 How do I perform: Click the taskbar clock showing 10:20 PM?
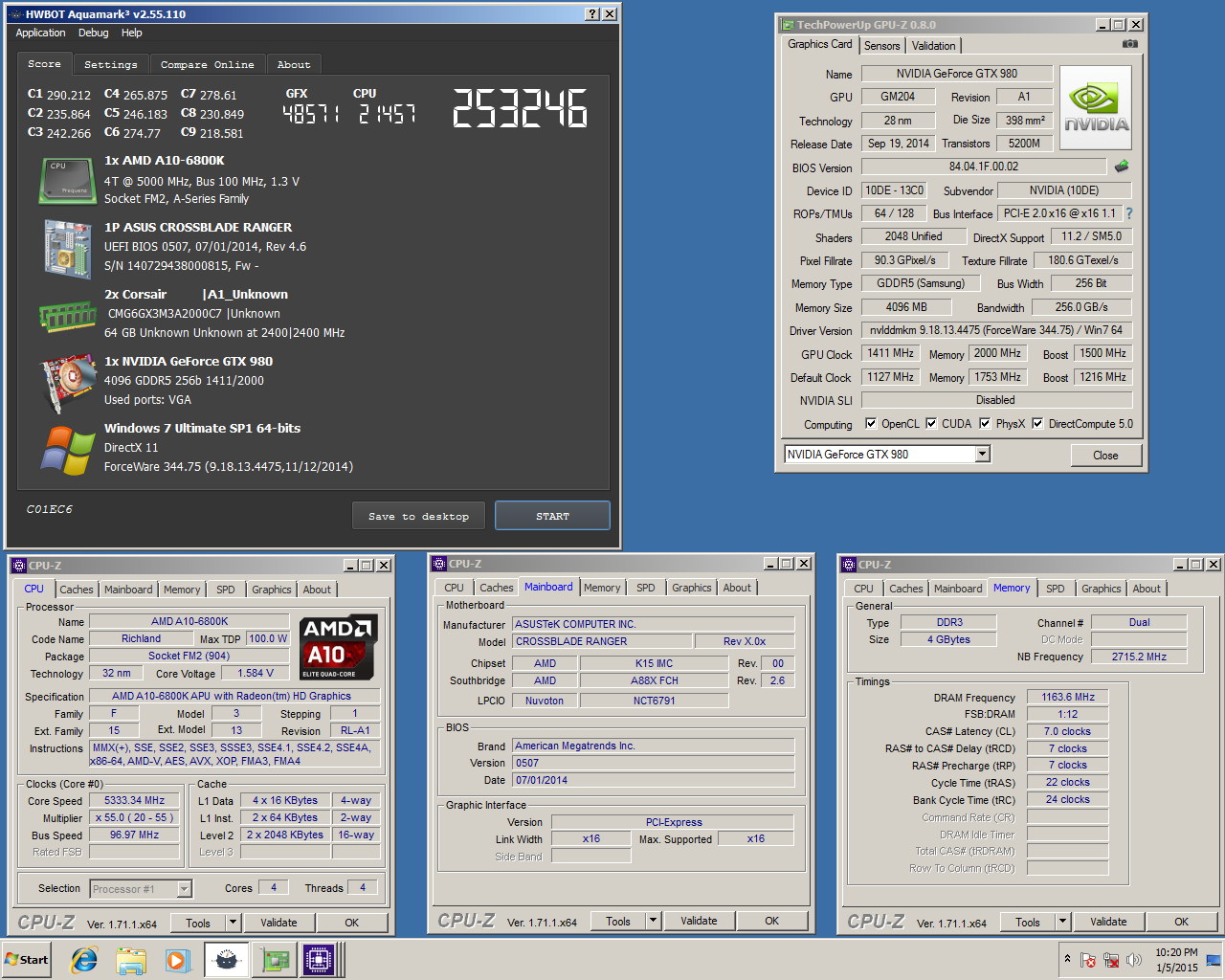1176,960
